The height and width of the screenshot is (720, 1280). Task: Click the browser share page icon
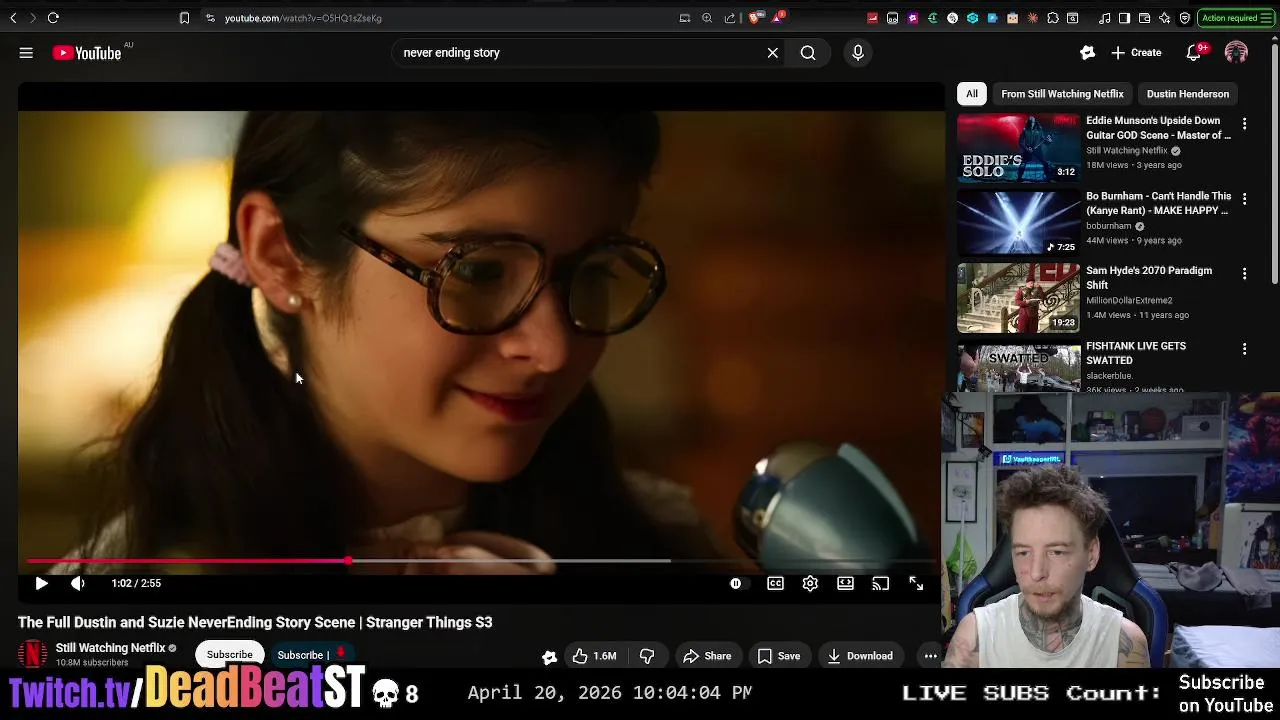pyautogui.click(x=730, y=18)
